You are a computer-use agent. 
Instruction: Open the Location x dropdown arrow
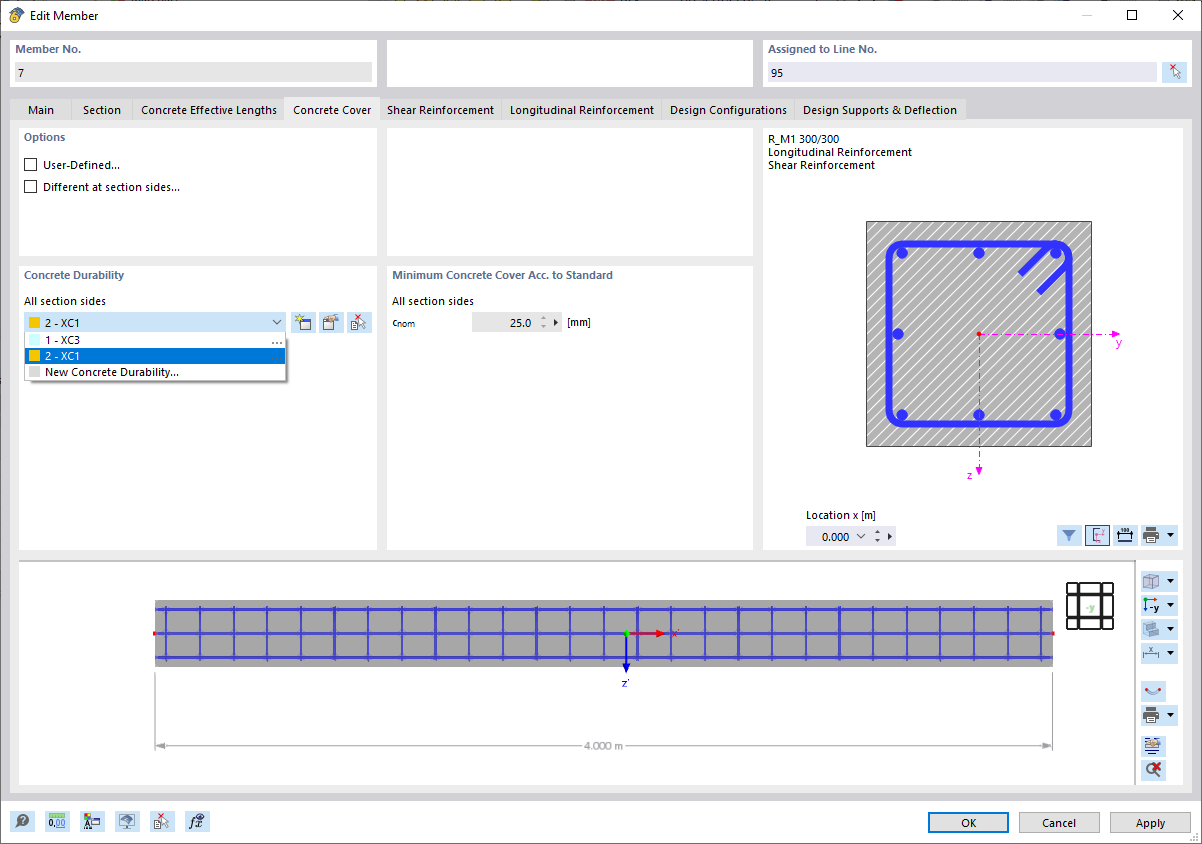tap(860, 537)
